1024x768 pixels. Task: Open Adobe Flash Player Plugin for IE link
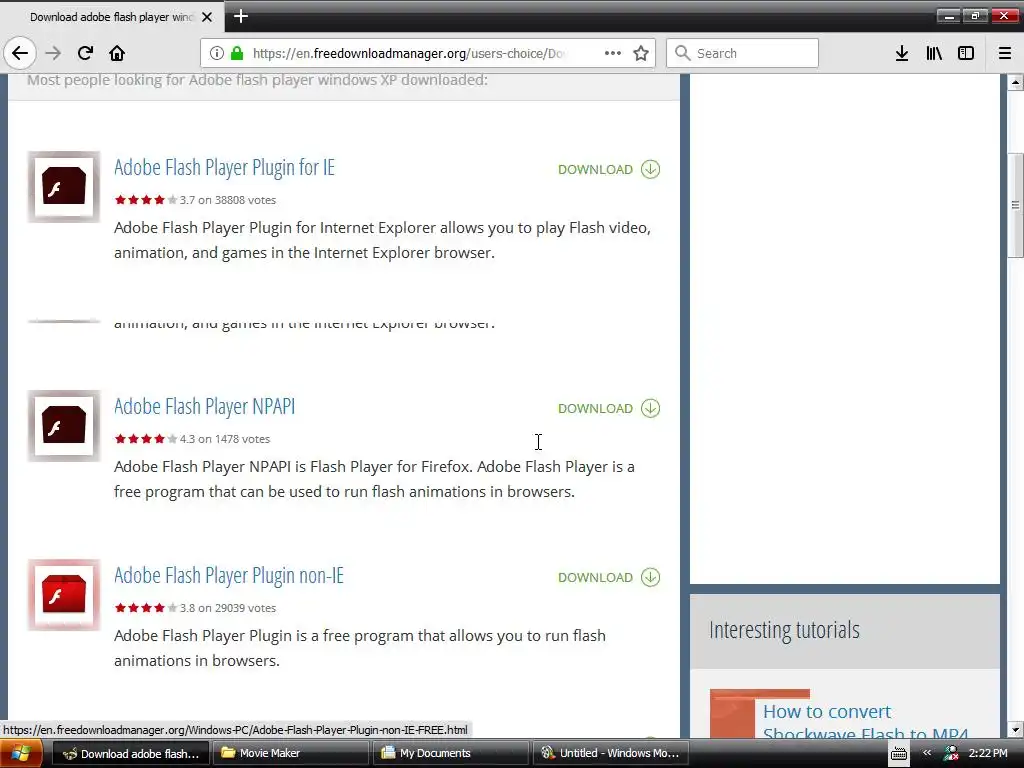pos(224,167)
